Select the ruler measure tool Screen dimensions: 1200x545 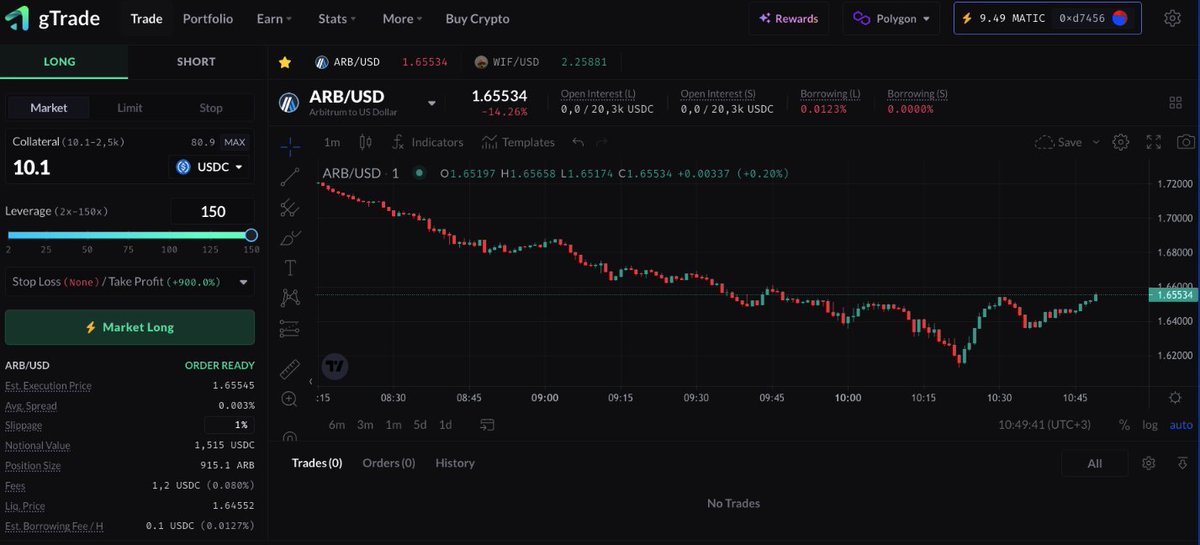pyautogui.click(x=290, y=369)
